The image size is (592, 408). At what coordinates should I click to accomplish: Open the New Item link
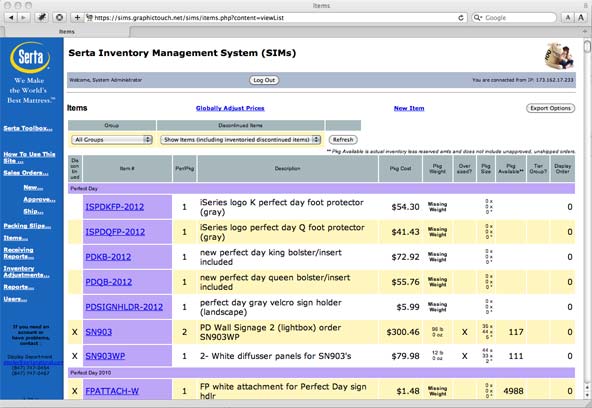409,108
